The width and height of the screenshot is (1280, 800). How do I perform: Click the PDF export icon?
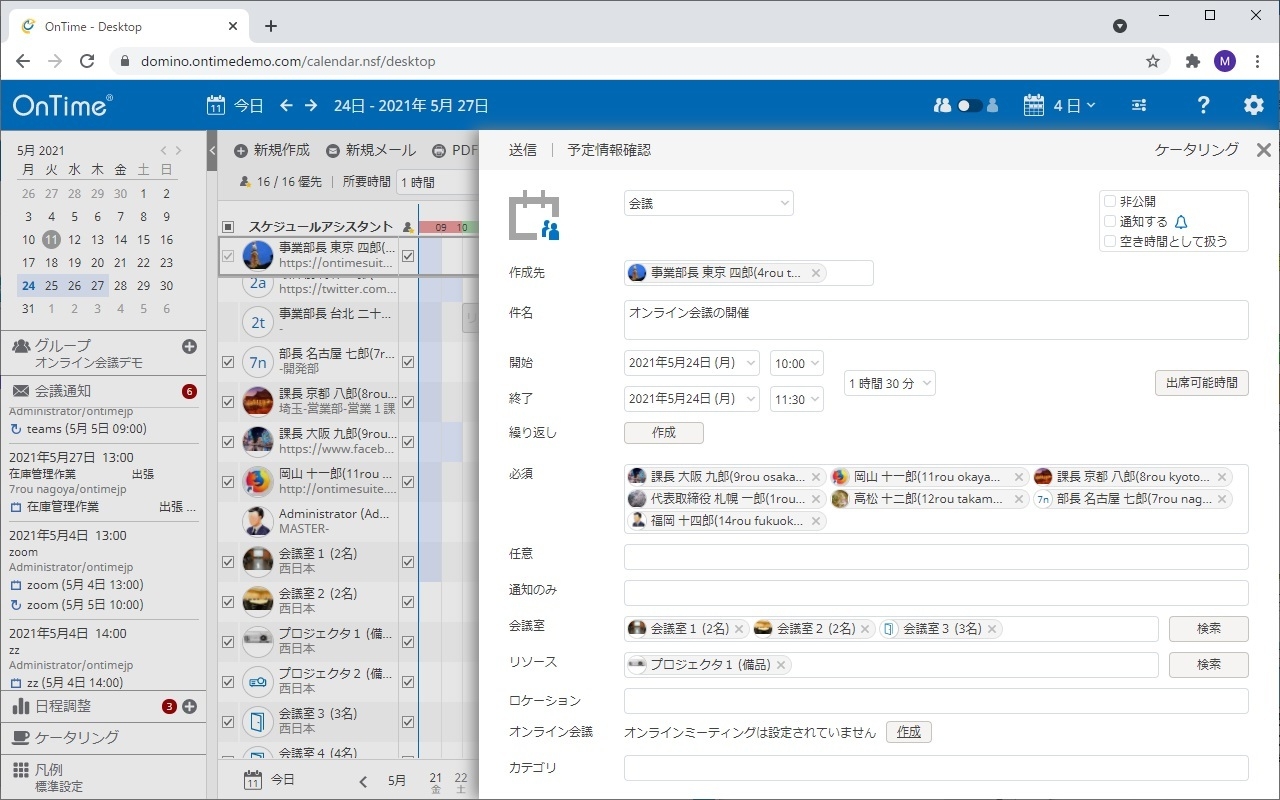click(x=440, y=148)
